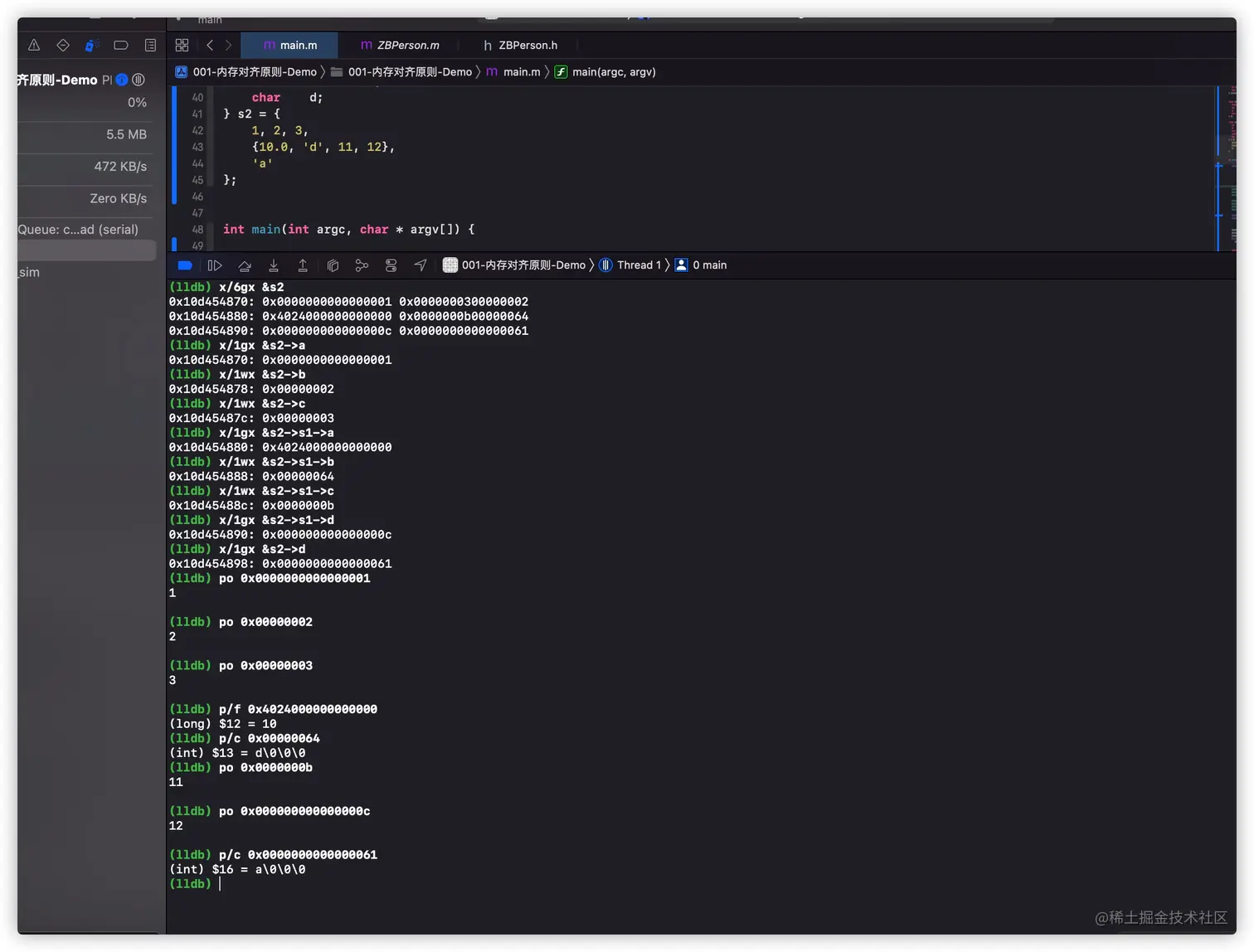Open the Issue navigator warning icon
This screenshot has width=1254, height=952.
point(34,46)
